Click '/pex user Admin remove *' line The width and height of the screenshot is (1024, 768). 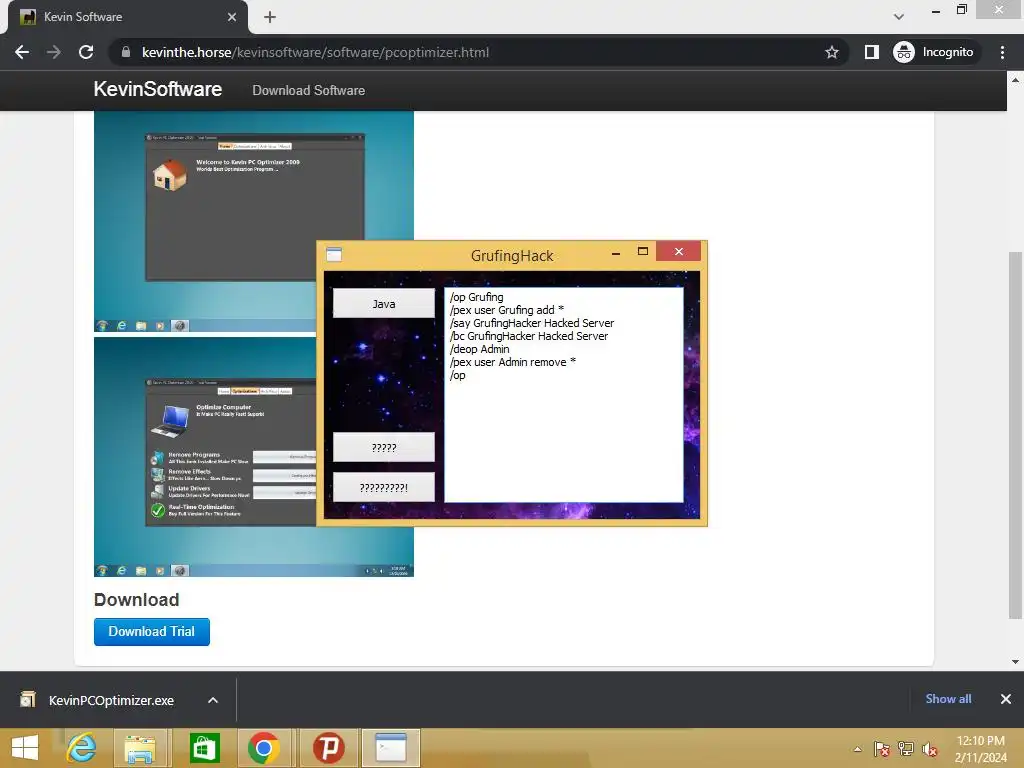[513, 362]
